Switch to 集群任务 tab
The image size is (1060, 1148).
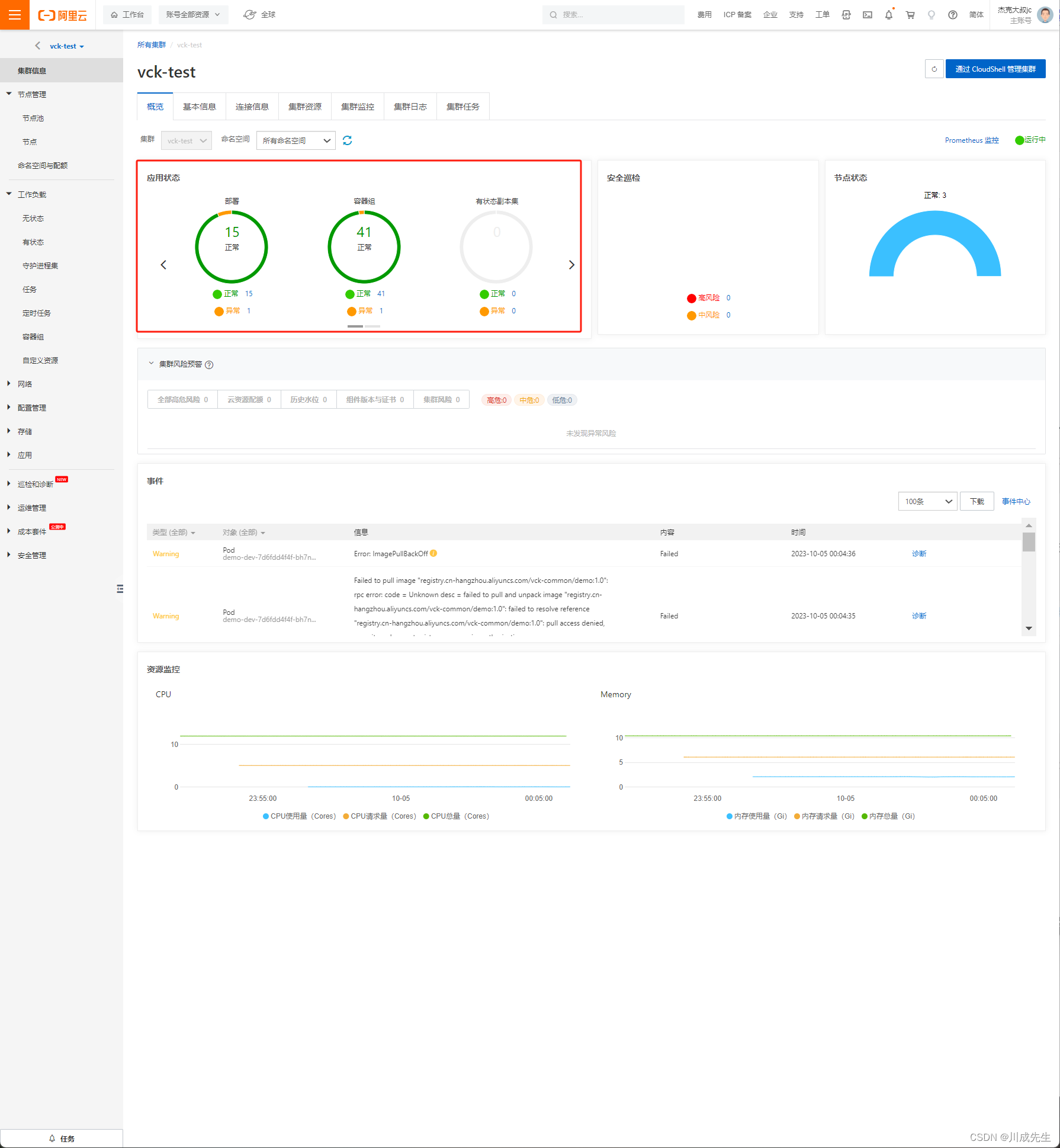coord(463,107)
